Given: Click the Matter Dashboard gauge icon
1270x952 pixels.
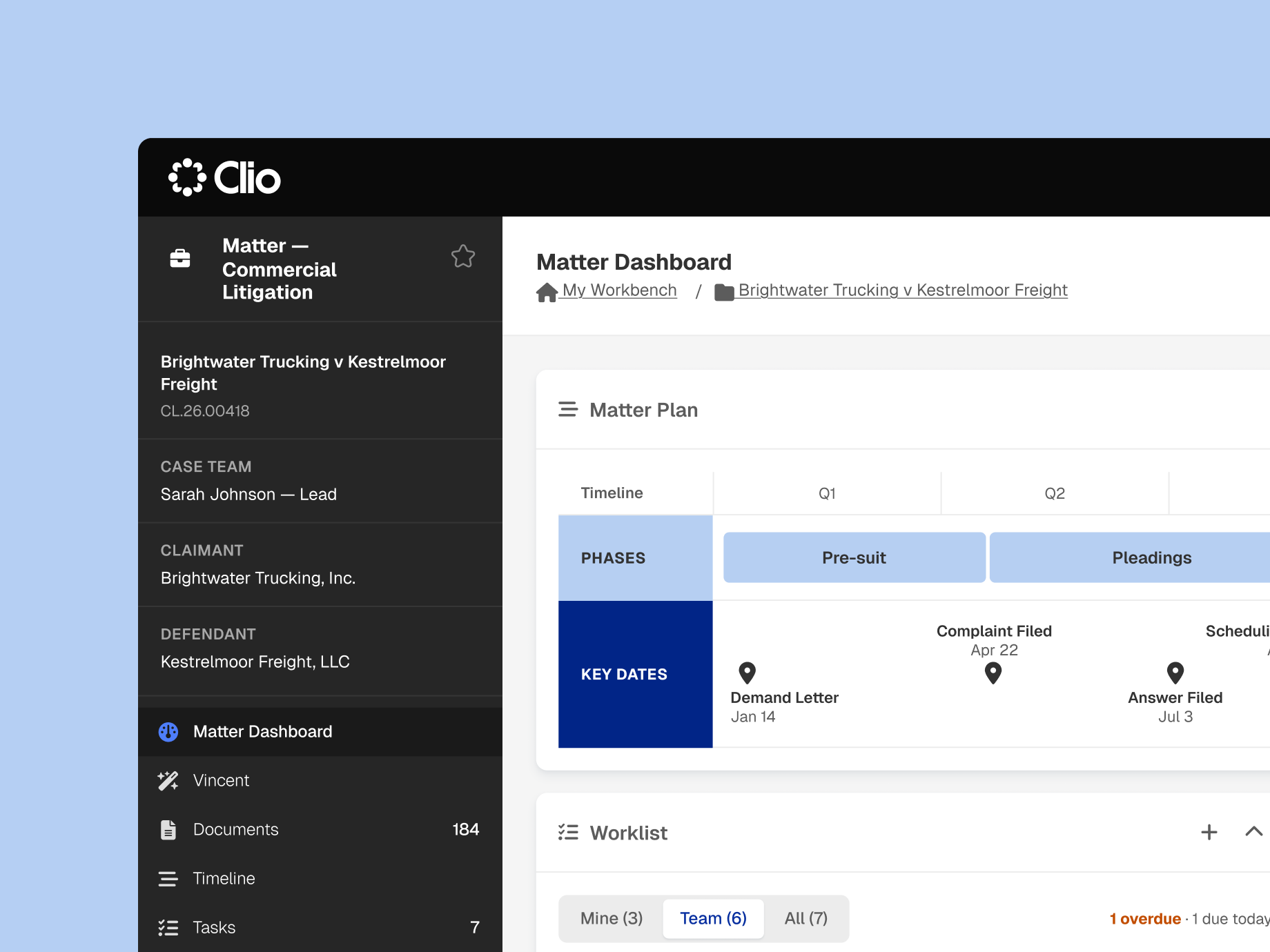Looking at the screenshot, I should (x=168, y=732).
